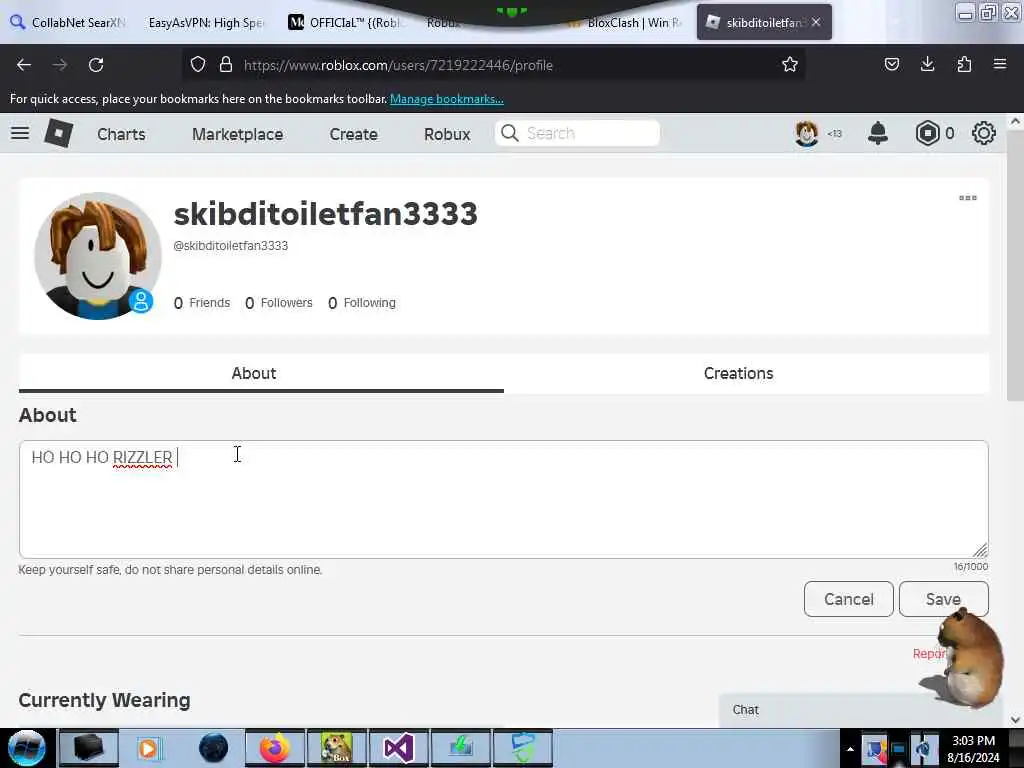This screenshot has width=1024, height=768.
Task: Open the Robux balance icon
Action: [x=927, y=133]
